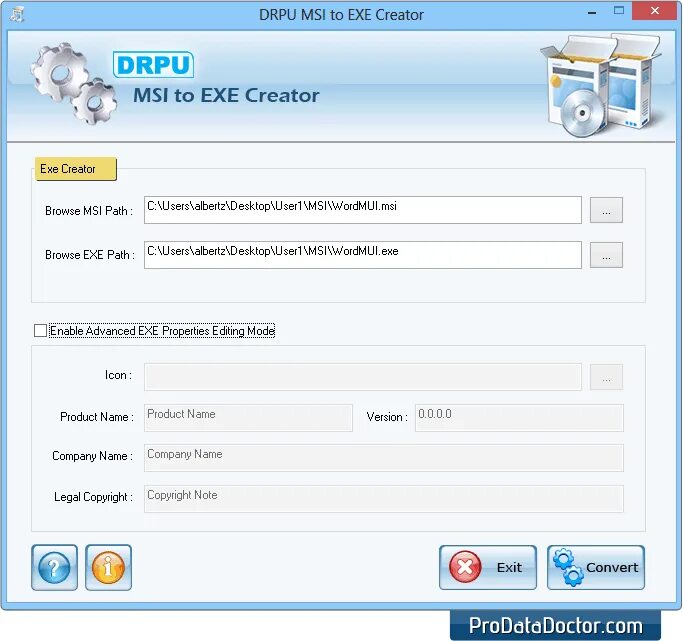The image size is (683, 641).
Task: Click the app icon in the title bar
Action: tap(17, 14)
